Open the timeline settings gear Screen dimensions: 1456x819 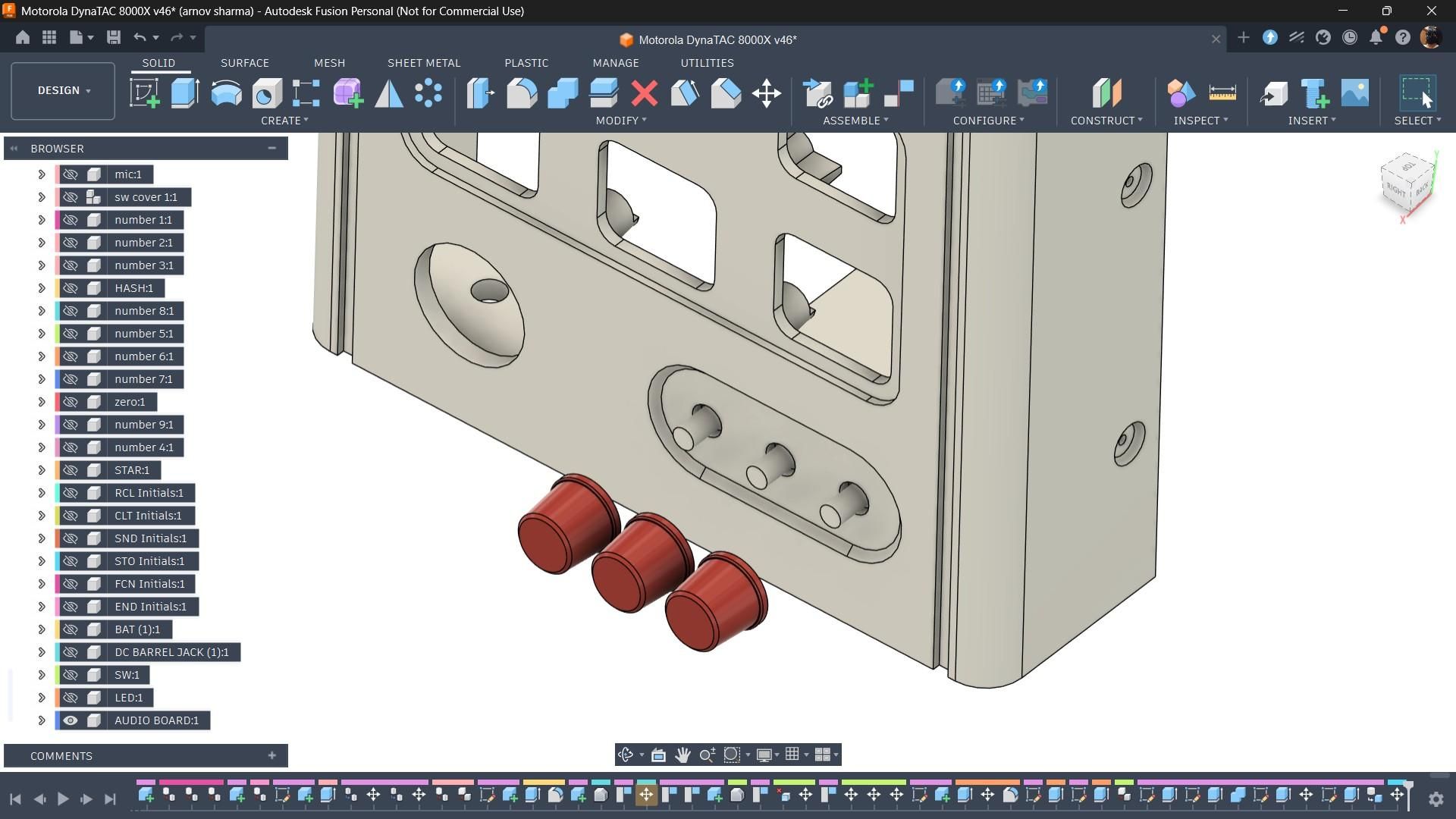tap(1436, 799)
